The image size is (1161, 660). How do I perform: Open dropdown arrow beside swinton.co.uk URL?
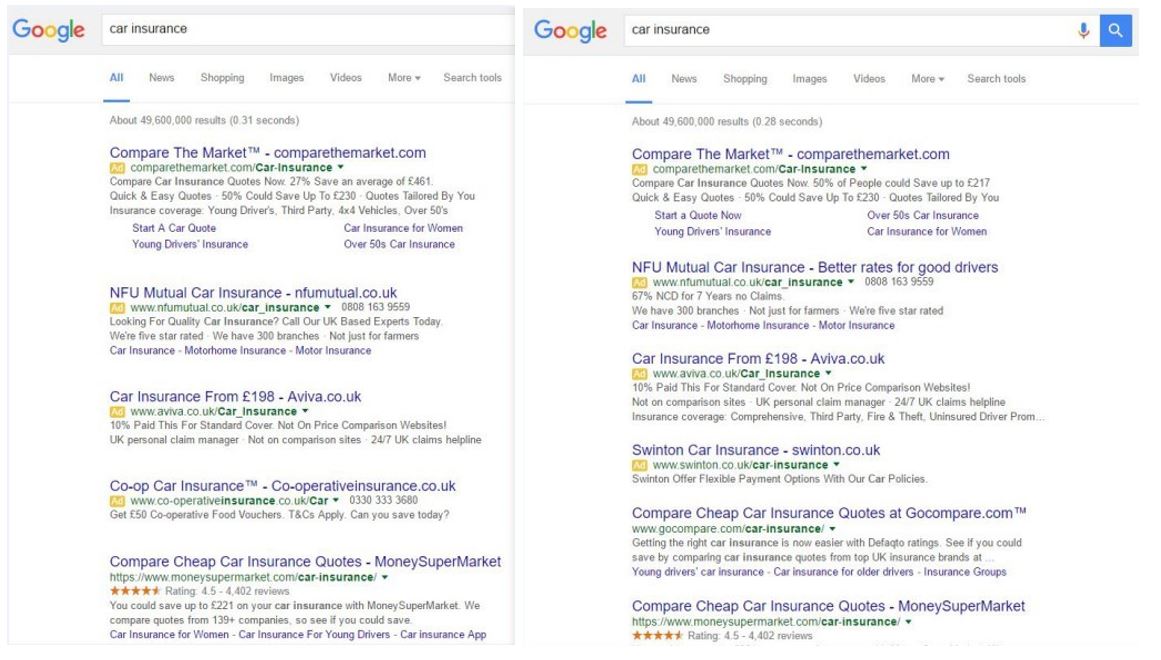836,464
